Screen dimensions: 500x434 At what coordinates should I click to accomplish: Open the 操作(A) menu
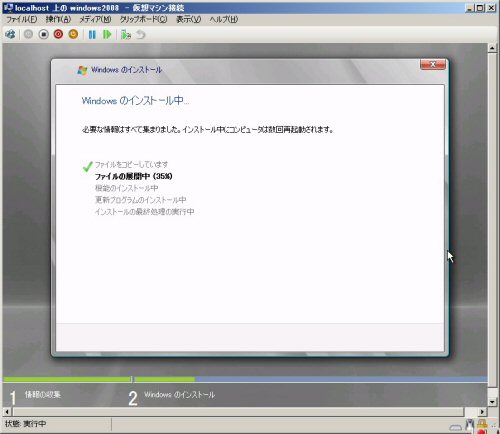59,19
